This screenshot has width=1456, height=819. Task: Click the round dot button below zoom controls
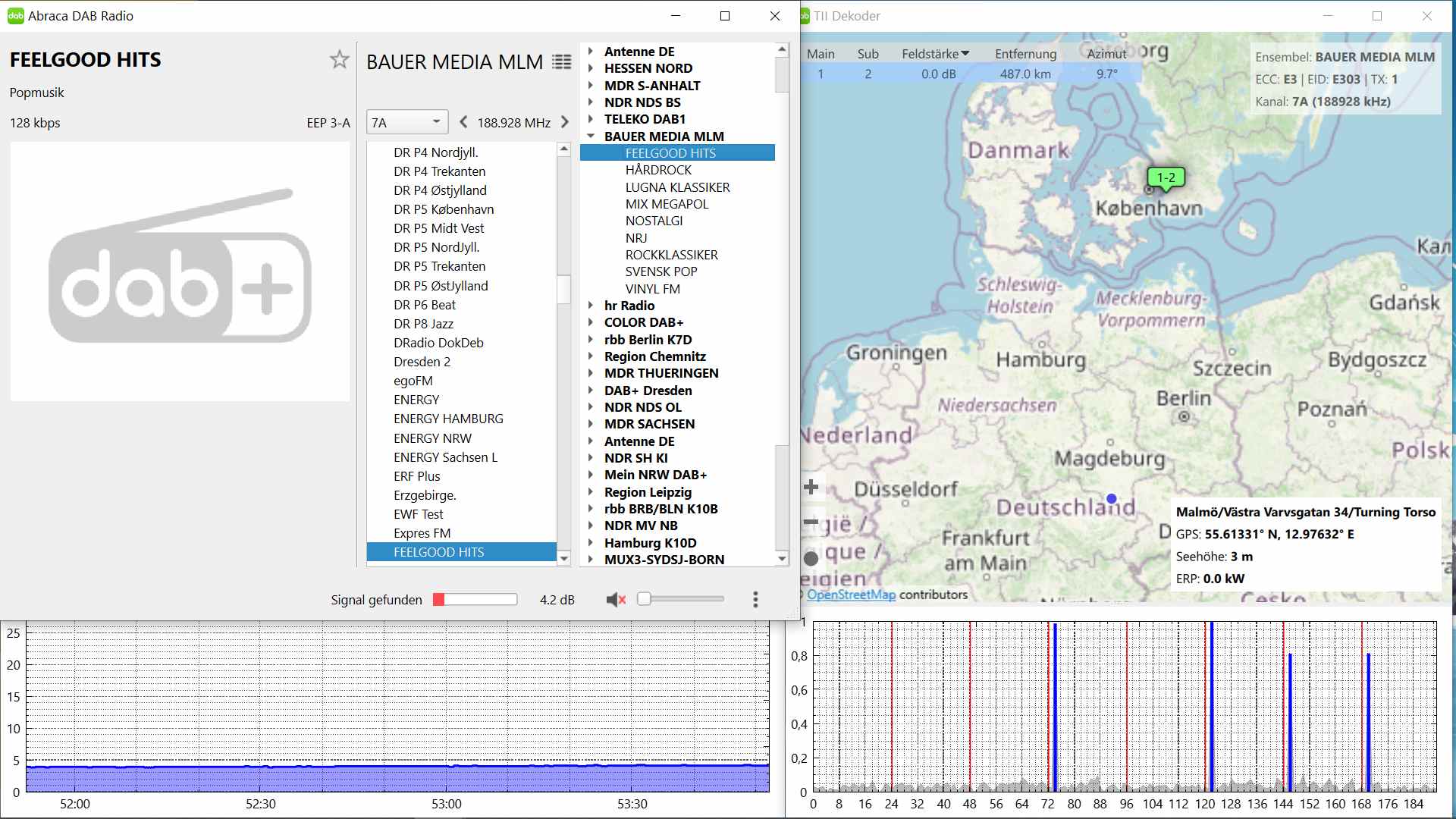tap(811, 559)
